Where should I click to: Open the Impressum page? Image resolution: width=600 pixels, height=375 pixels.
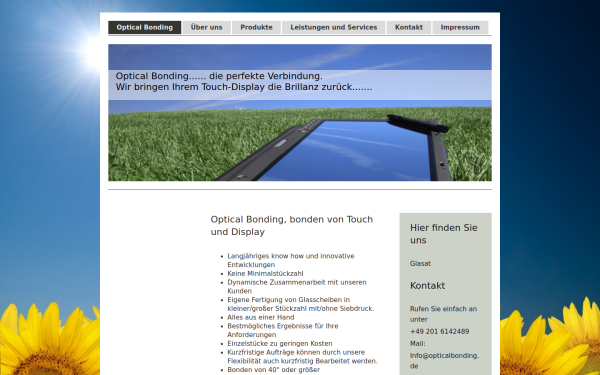click(x=460, y=28)
